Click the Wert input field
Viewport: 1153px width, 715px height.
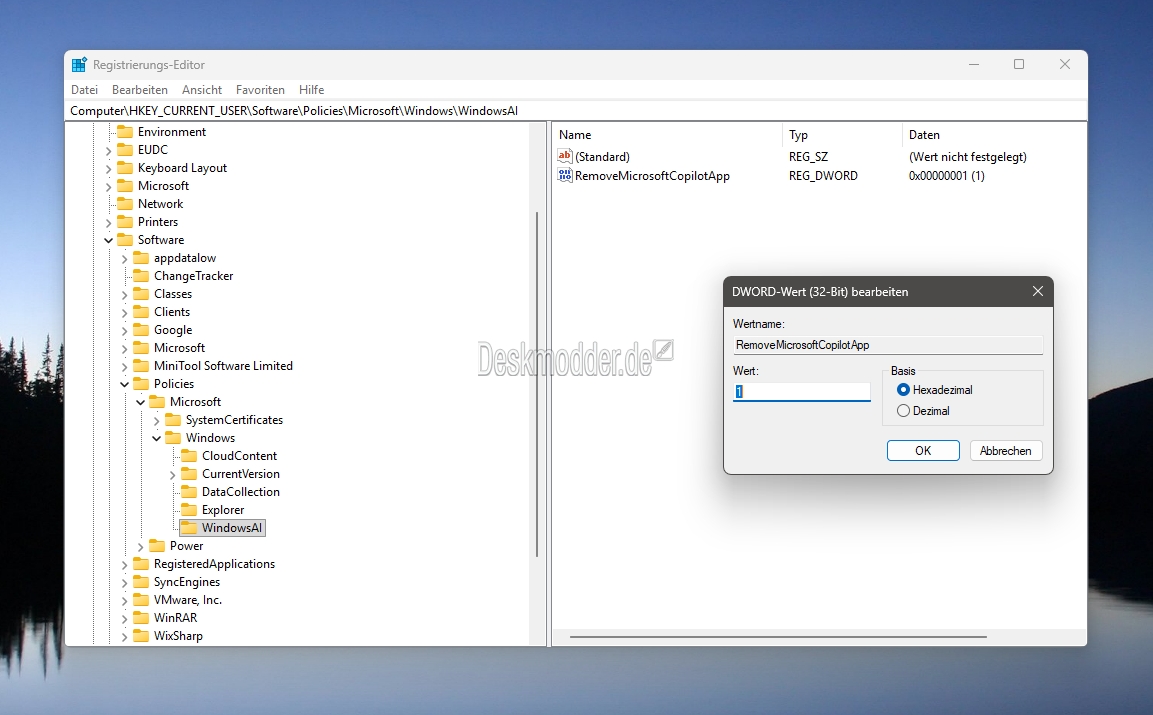tap(801, 392)
